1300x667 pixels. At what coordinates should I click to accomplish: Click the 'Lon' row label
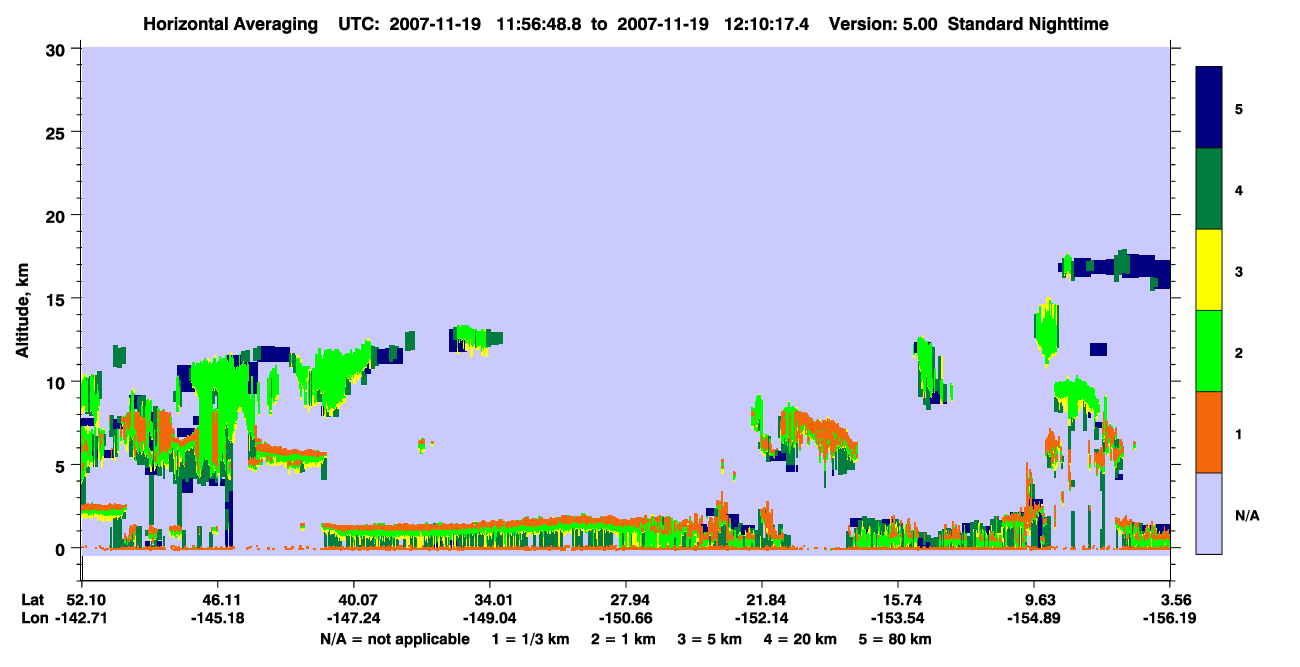coord(33,618)
